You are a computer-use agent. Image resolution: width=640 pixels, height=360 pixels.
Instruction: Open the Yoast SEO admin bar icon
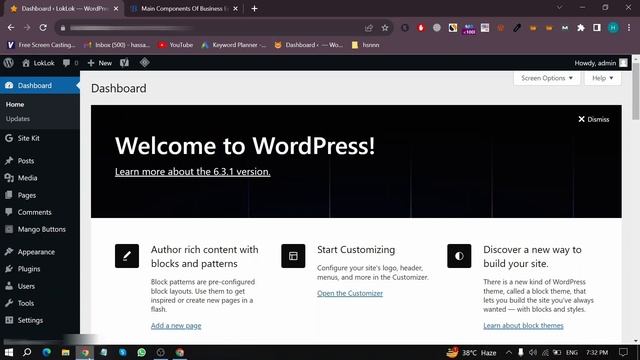124,63
